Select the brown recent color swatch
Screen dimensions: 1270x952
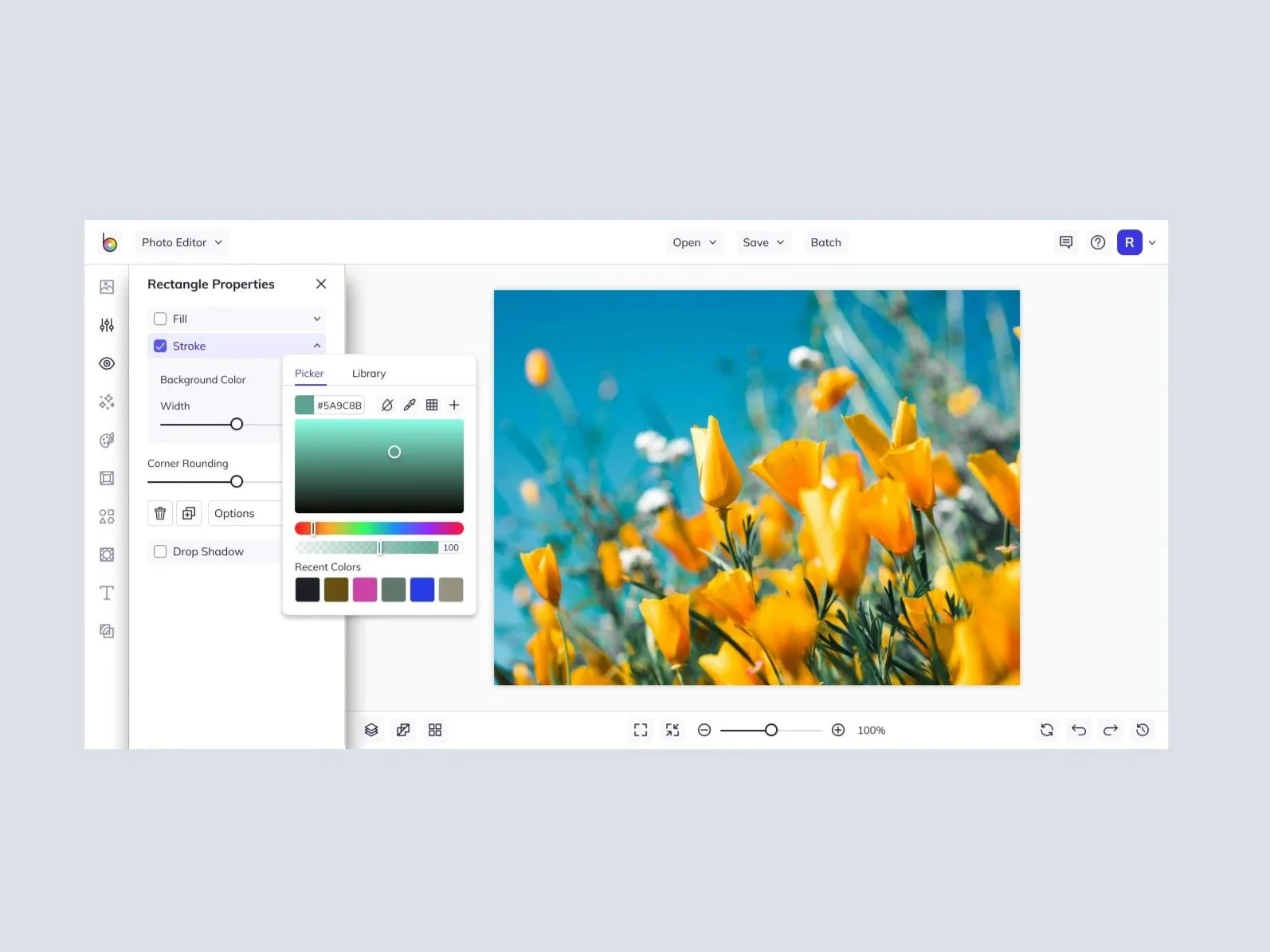336,590
